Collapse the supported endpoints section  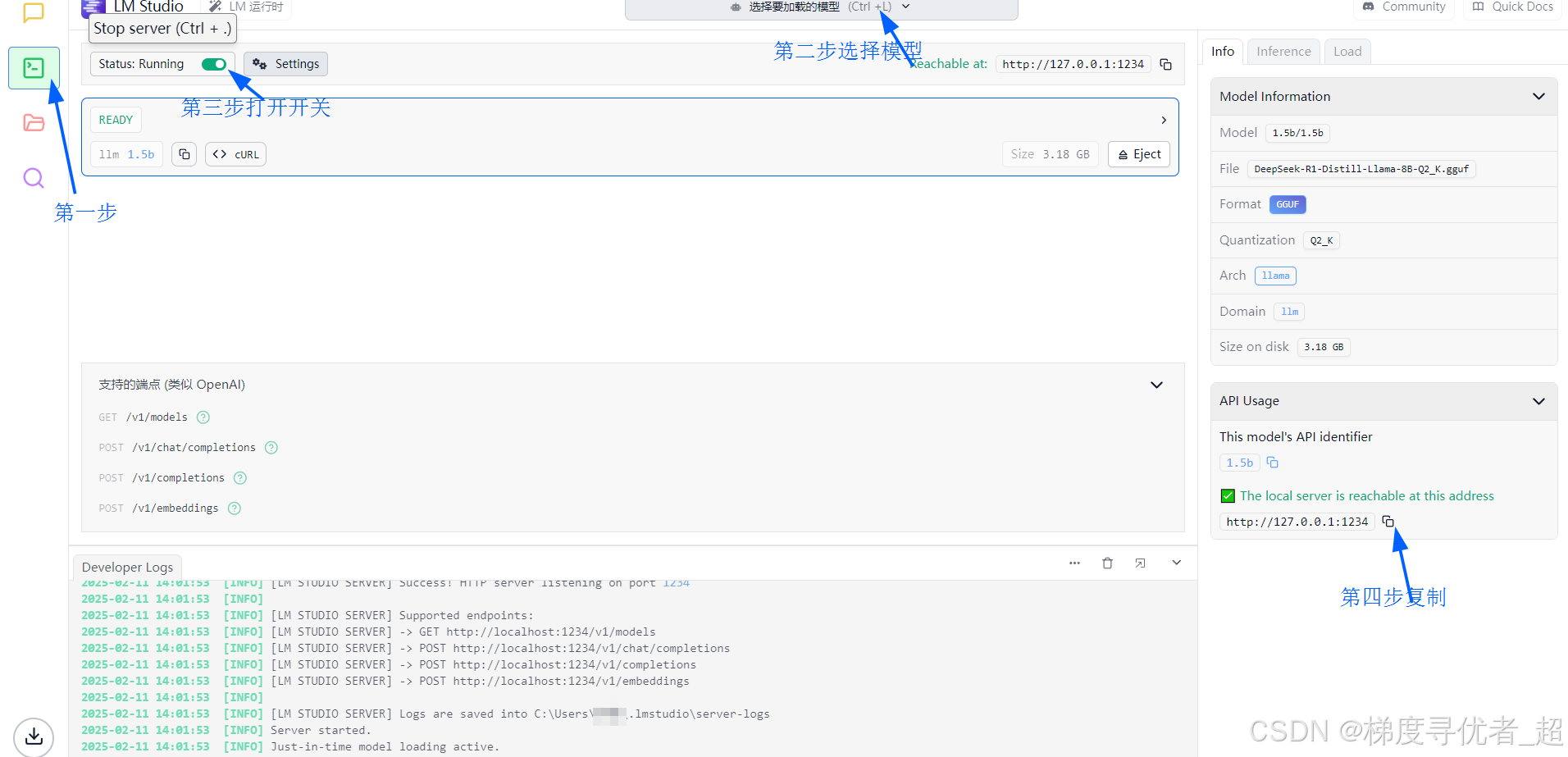[1156, 385]
